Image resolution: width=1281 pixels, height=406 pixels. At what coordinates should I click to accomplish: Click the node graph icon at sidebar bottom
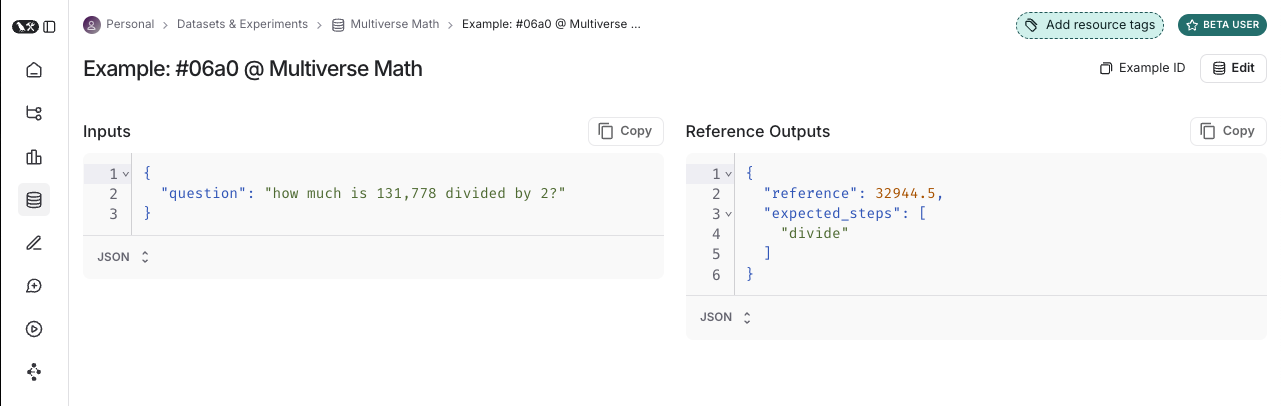click(x=34, y=372)
